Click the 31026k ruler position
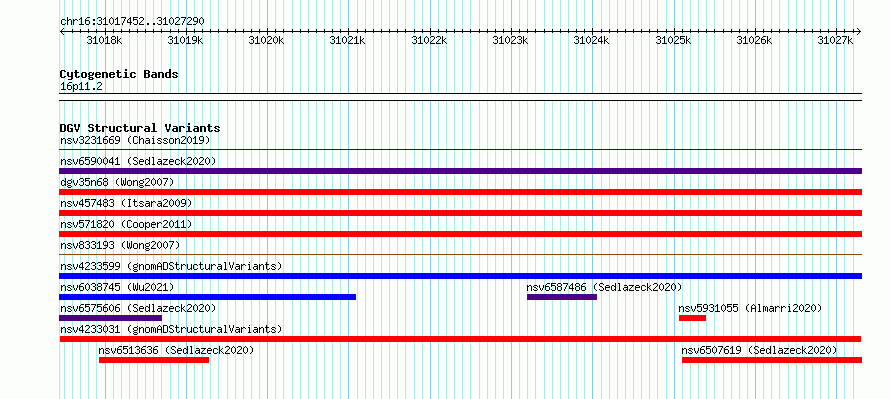890x399 pixels. tap(754, 40)
